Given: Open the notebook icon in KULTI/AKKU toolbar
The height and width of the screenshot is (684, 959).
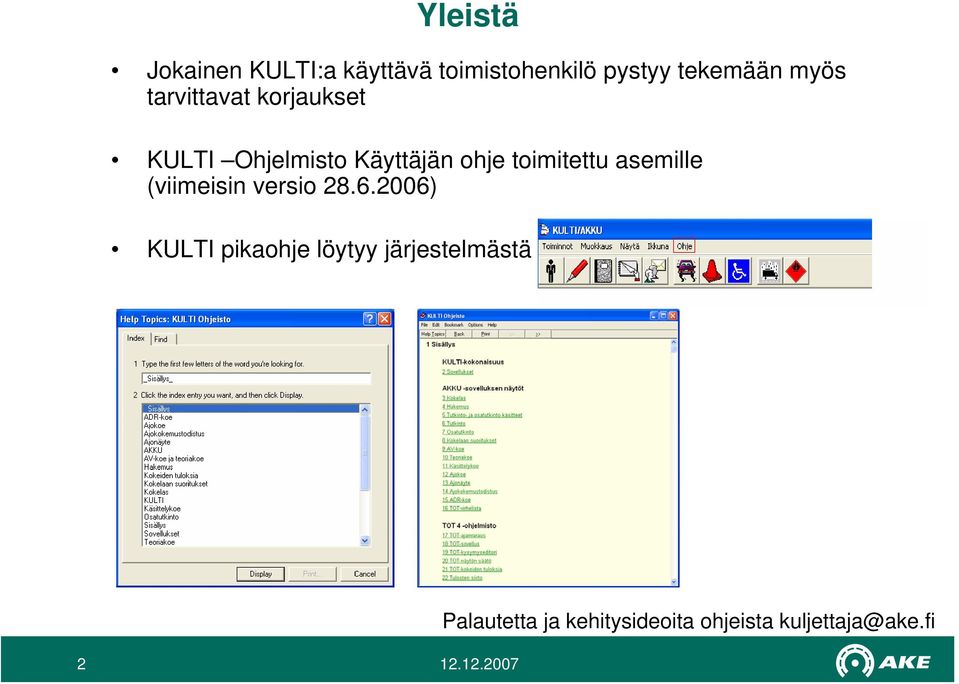Looking at the screenshot, I should coord(604,271).
